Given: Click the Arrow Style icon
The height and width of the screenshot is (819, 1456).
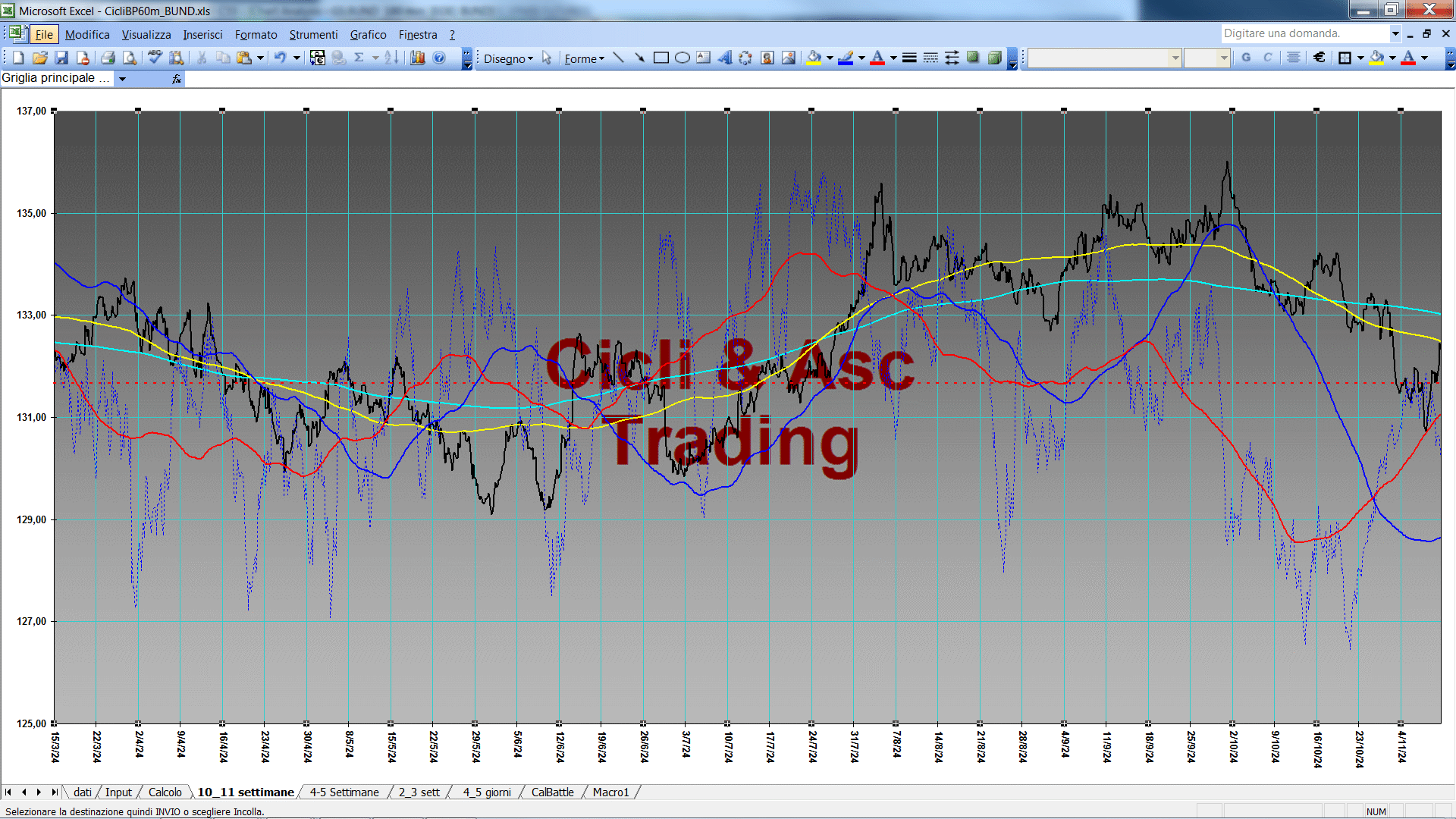Looking at the screenshot, I should tap(952, 58).
